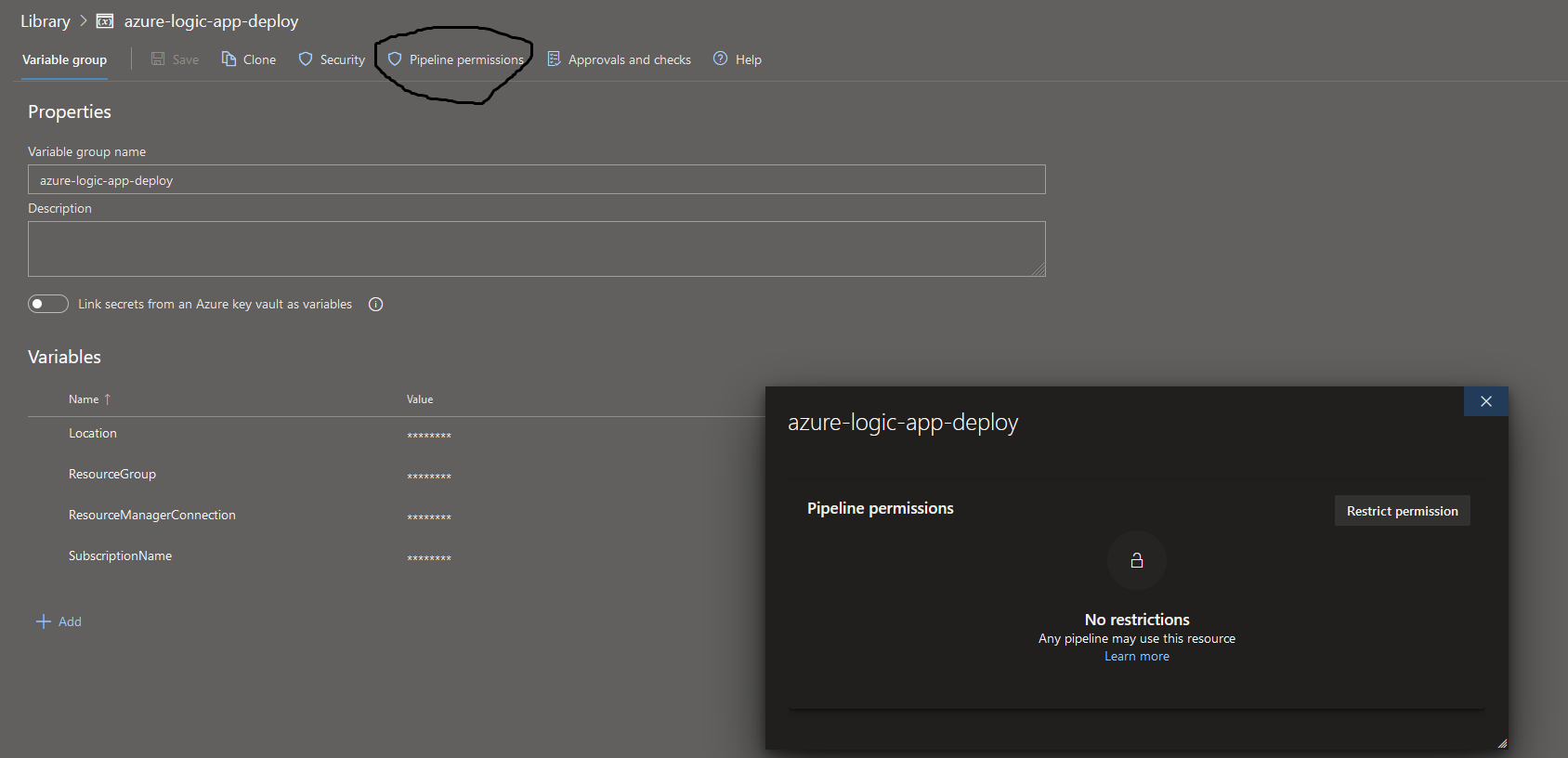Click the Value column header
Image resolution: width=1568 pixels, height=758 pixels.
pos(420,399)
